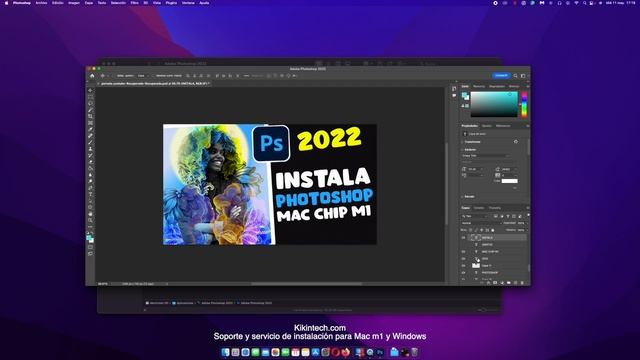This screenshot has height=360, width=640.
Task: Hide the 2022 text layer
Action: (463, 258)
